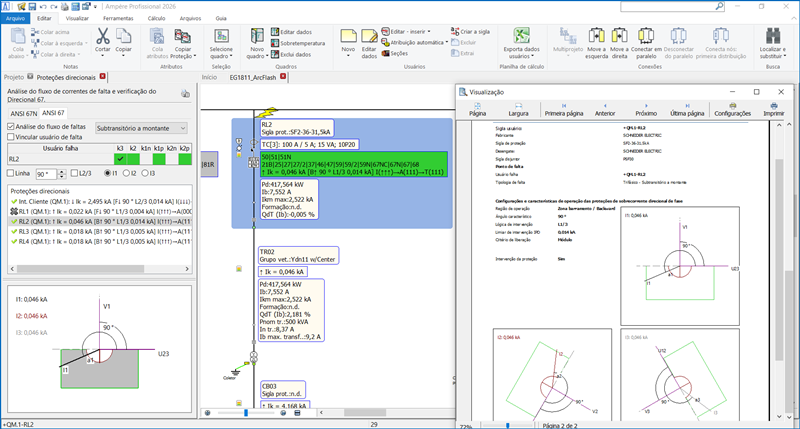
Task: Toggle Análise do fluxo de faltas checkbox
Action: click(13, 127)
